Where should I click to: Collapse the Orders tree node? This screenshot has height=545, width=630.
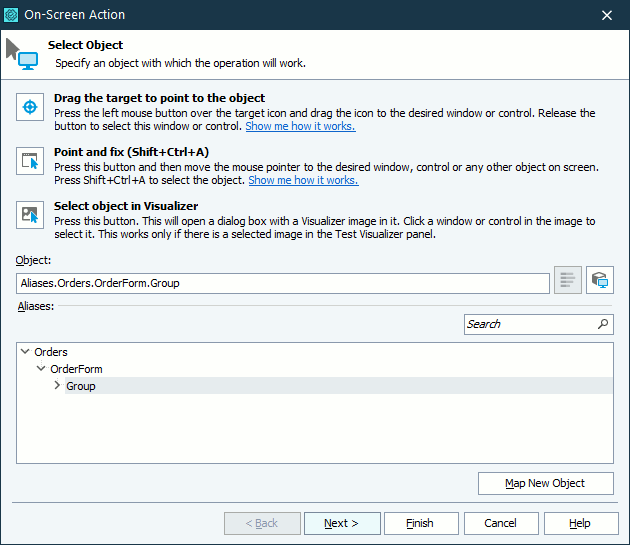tap(25, 352)
